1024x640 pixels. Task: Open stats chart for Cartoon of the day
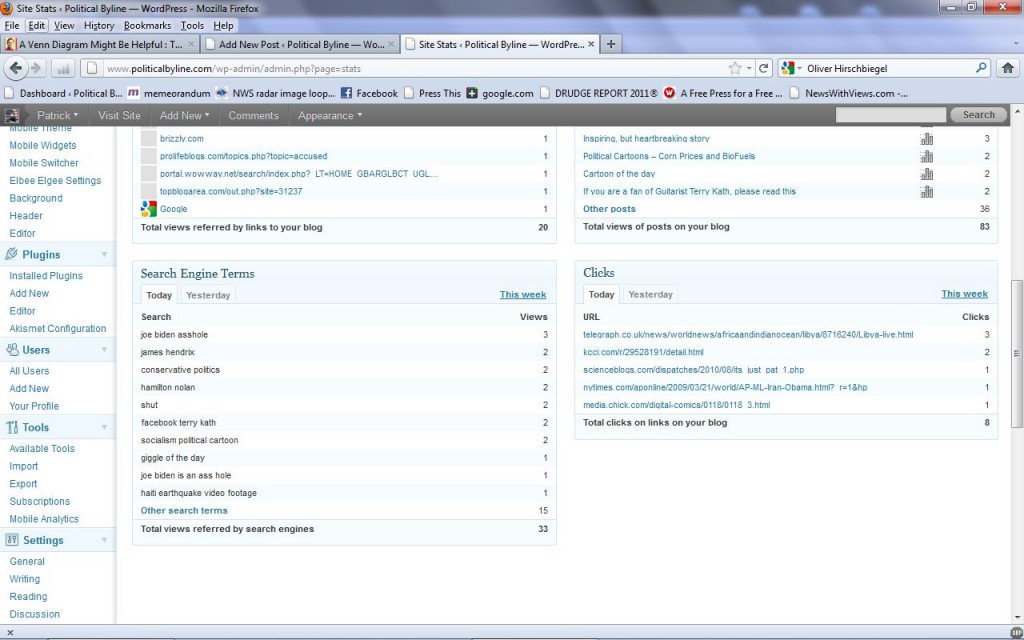click(926, 174)
